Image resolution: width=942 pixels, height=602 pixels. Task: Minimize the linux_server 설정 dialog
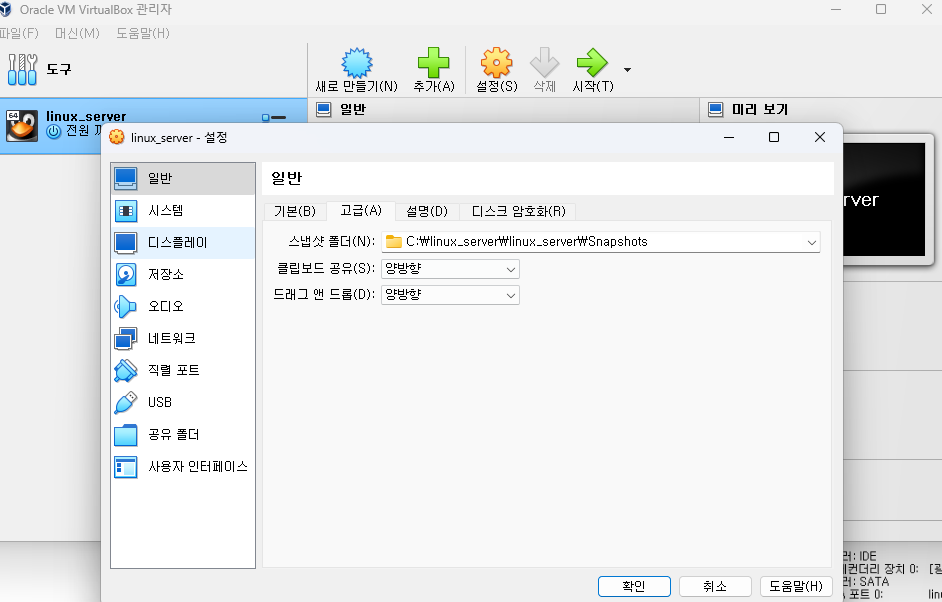[729, 138]
